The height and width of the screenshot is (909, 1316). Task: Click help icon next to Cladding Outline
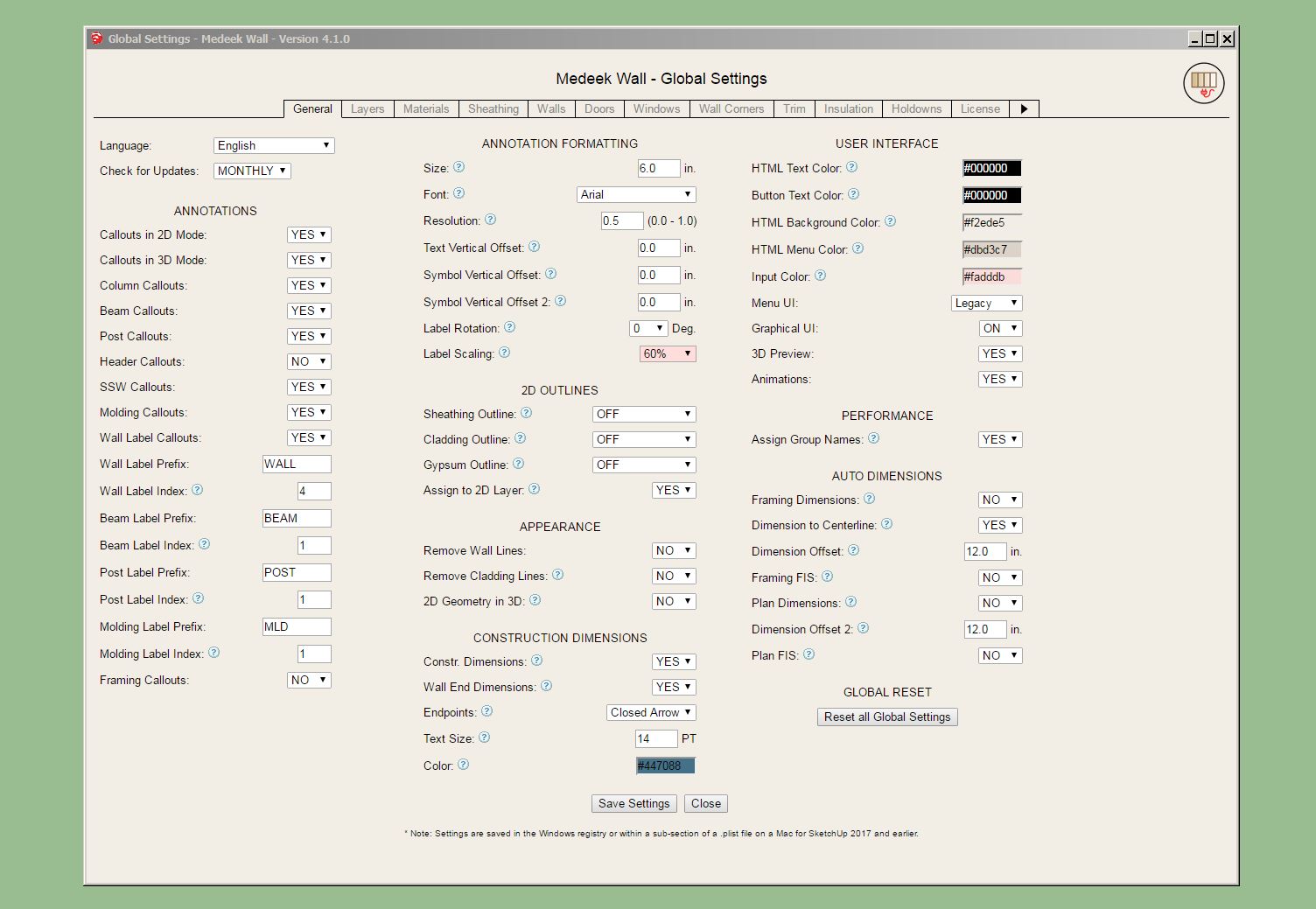pyautogui.click(x=520, y=438)
